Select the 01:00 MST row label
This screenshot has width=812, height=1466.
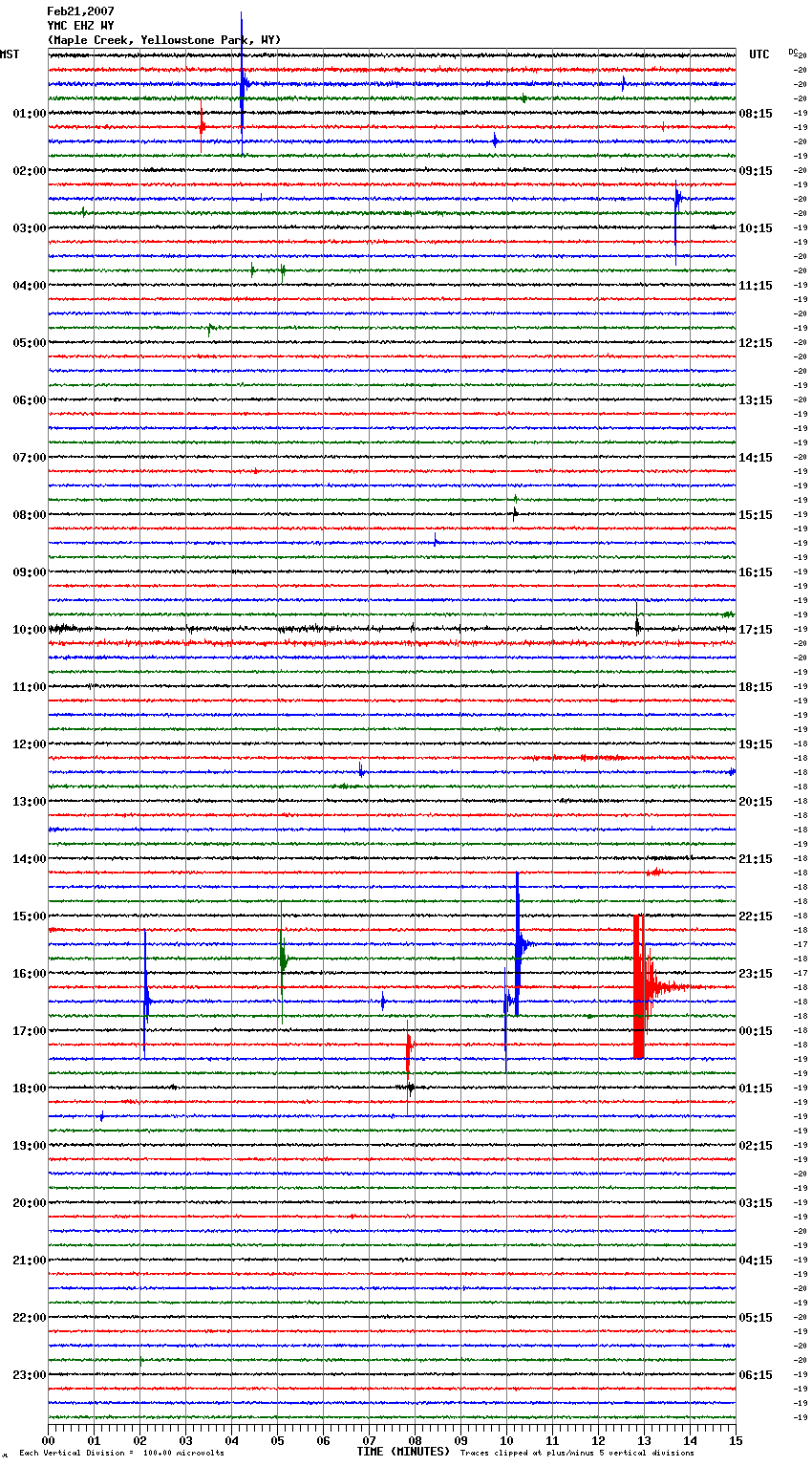click(x=30, y=114)
